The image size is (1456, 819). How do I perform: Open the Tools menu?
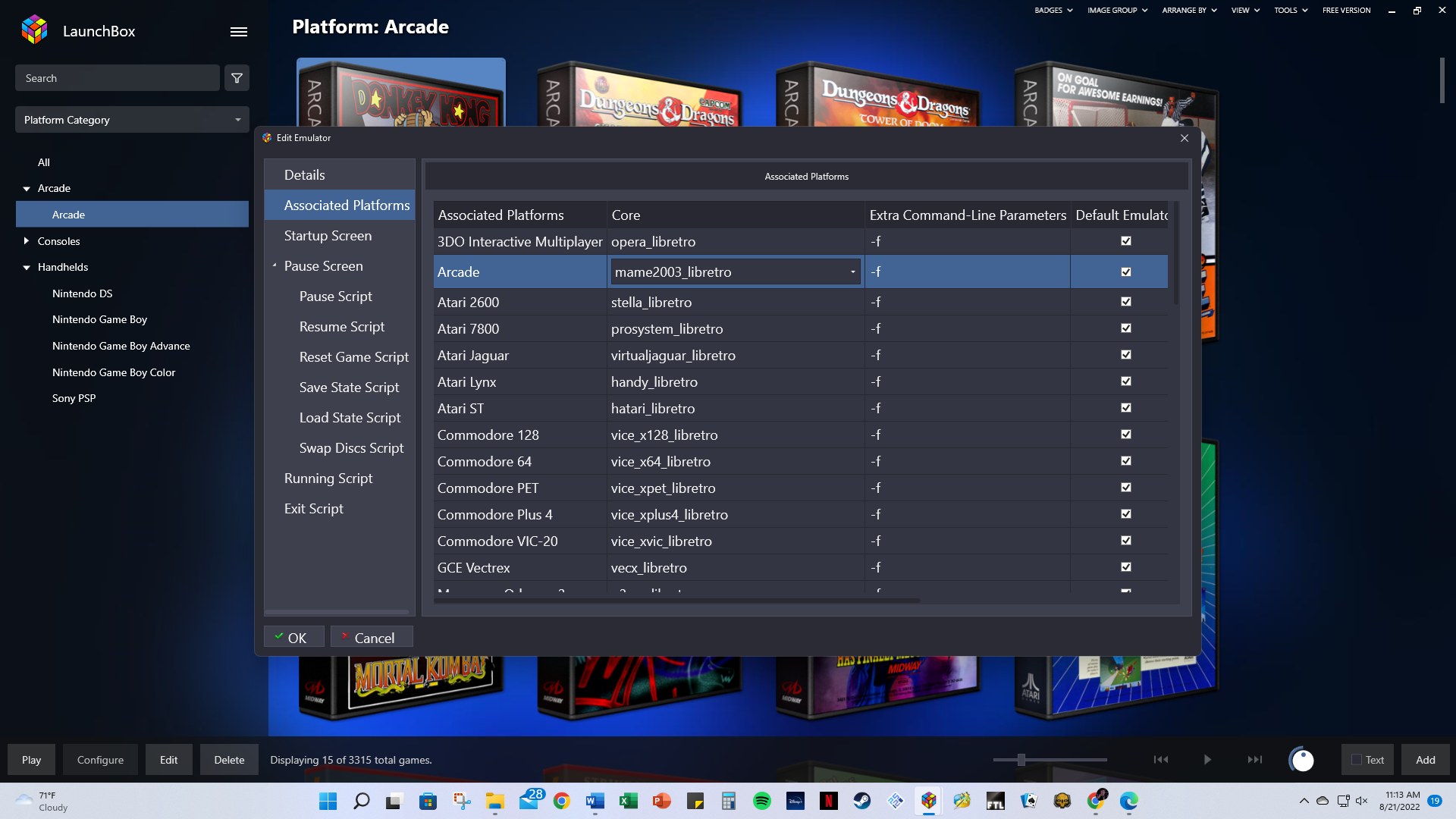[x=1291, y=11]
